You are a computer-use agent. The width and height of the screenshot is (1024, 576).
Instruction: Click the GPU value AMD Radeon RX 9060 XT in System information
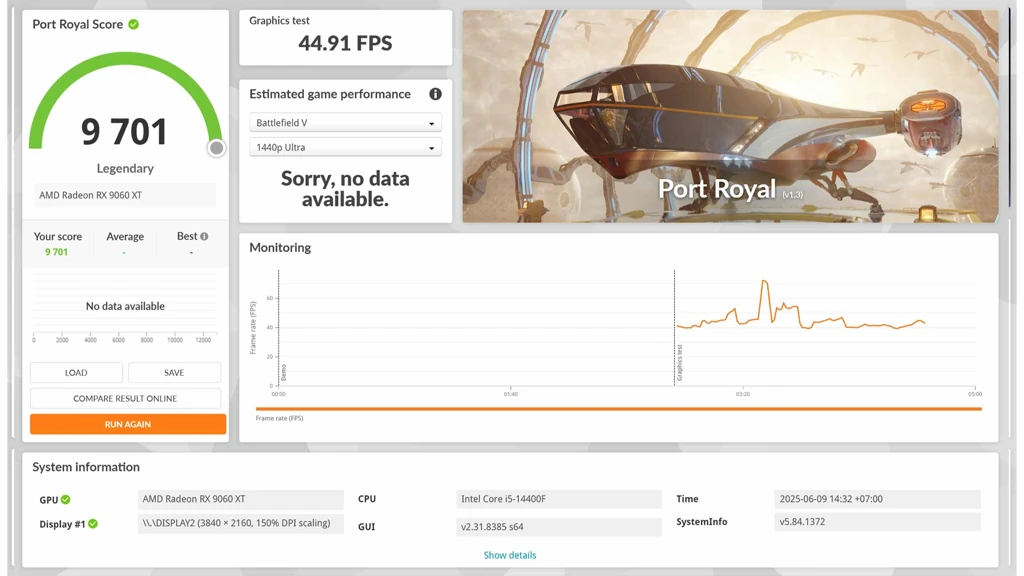[x=240, y=499]
